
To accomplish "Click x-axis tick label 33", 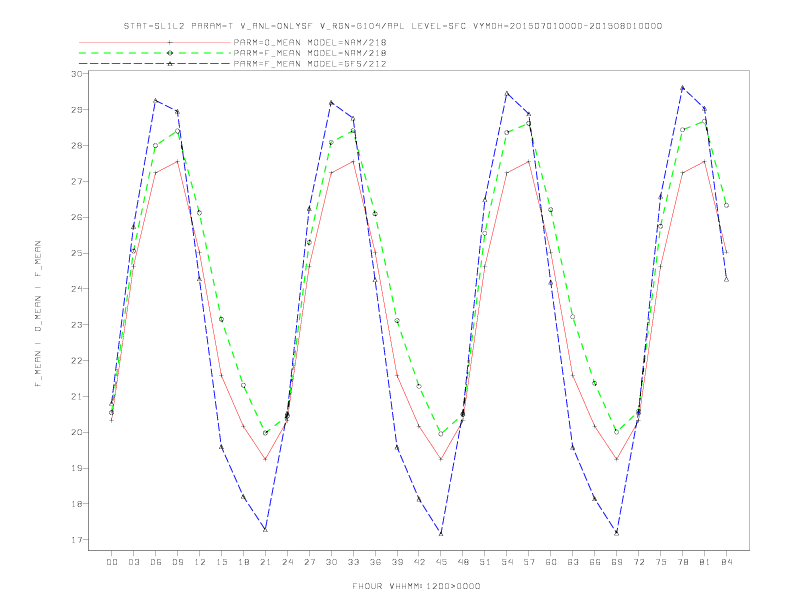I will [353, 562].
